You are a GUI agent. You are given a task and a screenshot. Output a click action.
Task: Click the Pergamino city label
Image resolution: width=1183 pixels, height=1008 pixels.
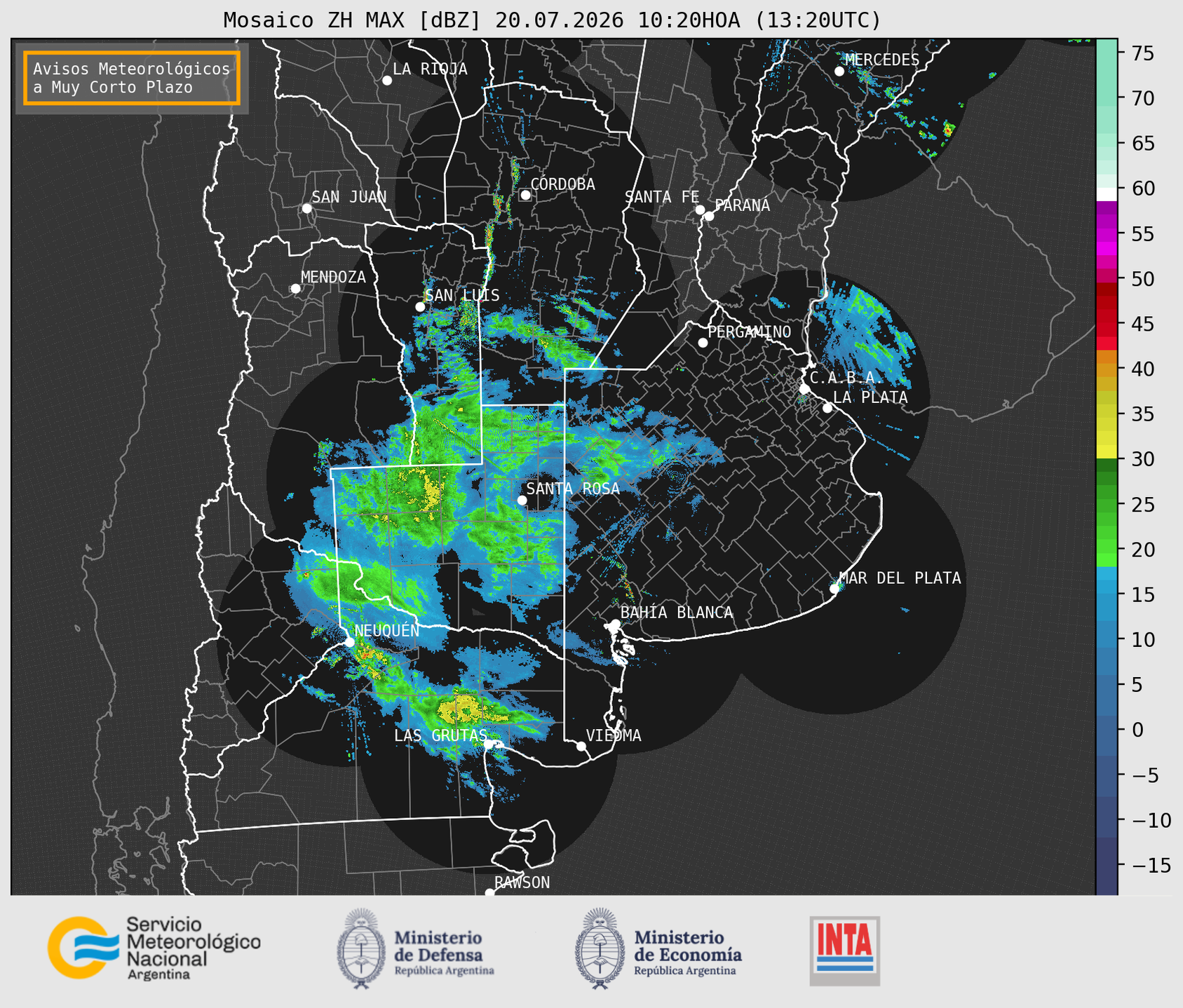tap(750, 332)
